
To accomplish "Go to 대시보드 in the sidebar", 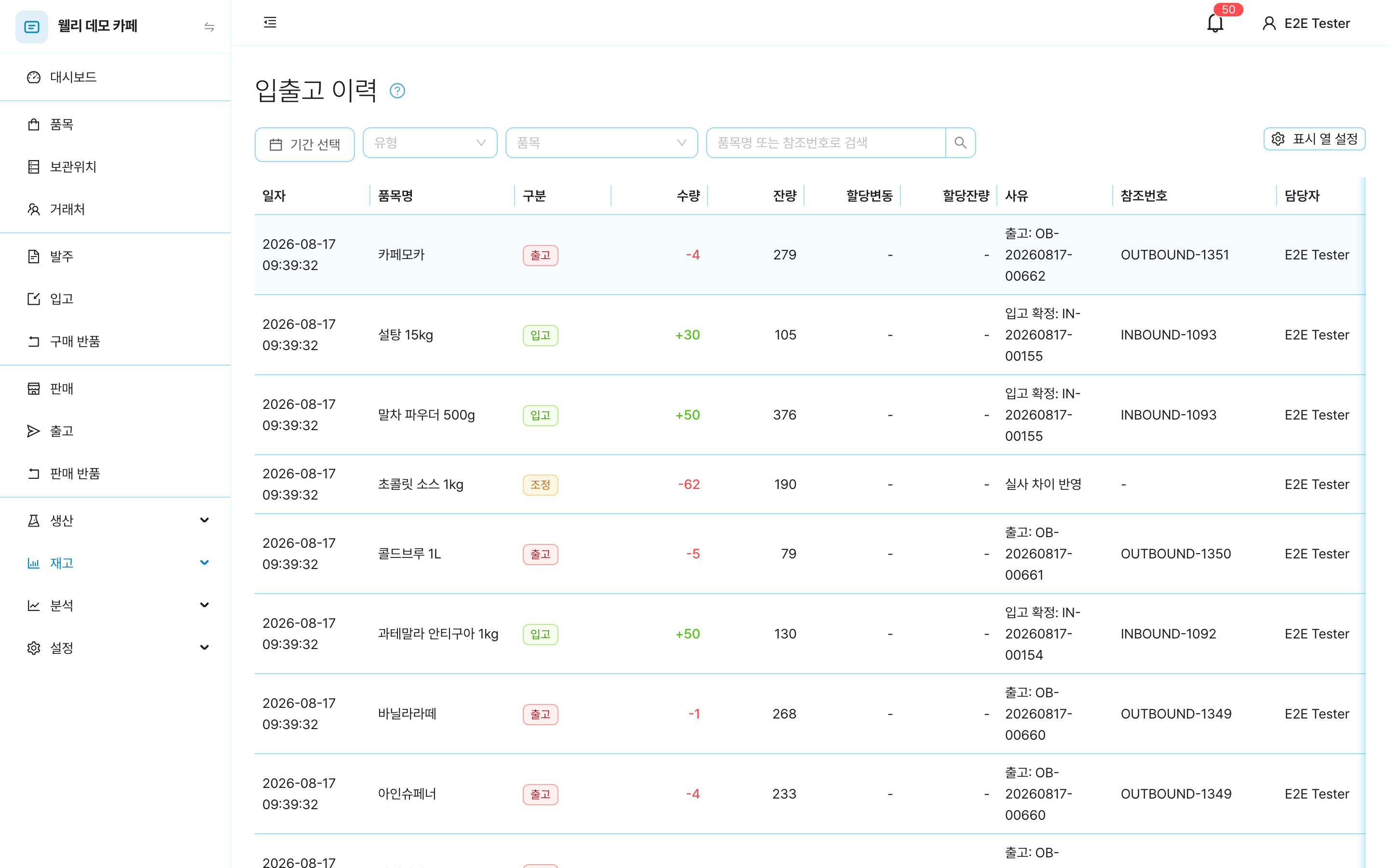I will tap(115, 77).
